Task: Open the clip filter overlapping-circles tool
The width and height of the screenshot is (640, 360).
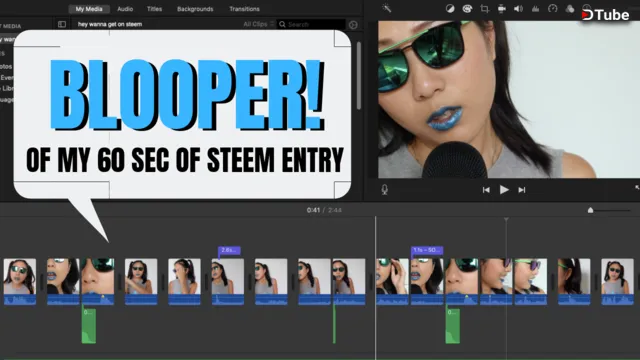Action: (x=570, y=9)
